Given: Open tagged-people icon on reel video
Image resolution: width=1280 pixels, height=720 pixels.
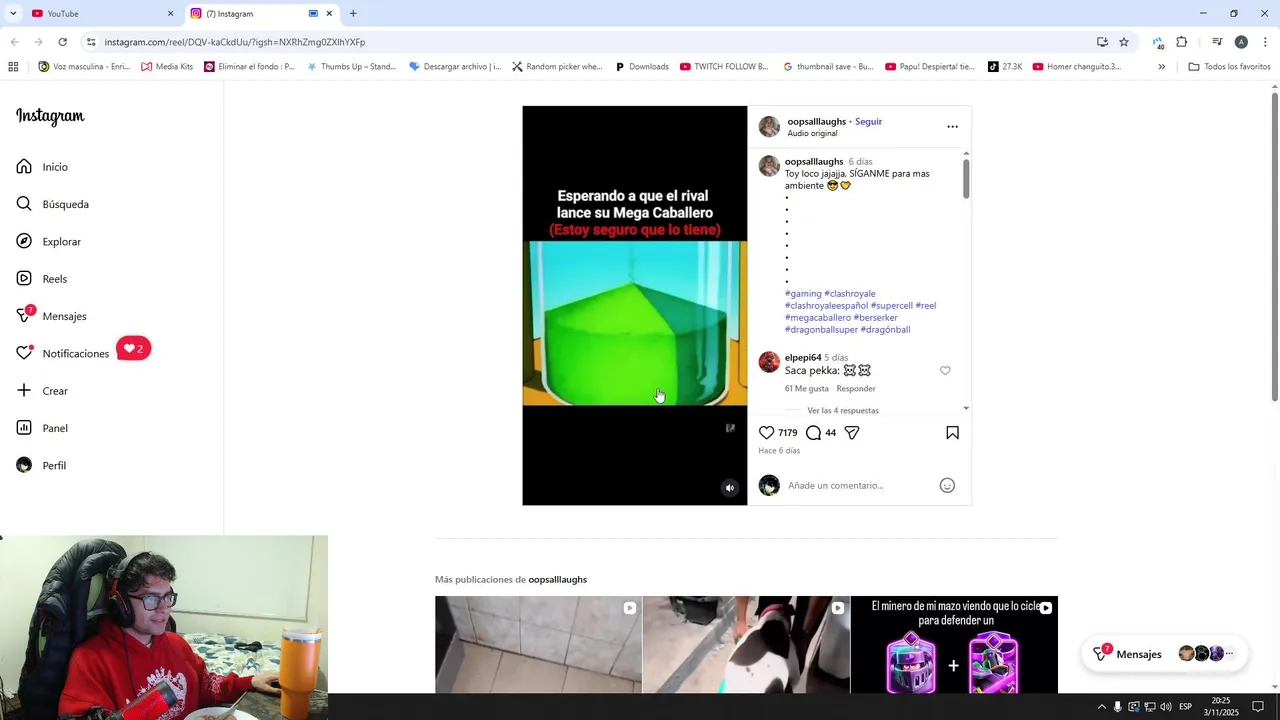Looking at the screenshot, I should coord(730,428).
